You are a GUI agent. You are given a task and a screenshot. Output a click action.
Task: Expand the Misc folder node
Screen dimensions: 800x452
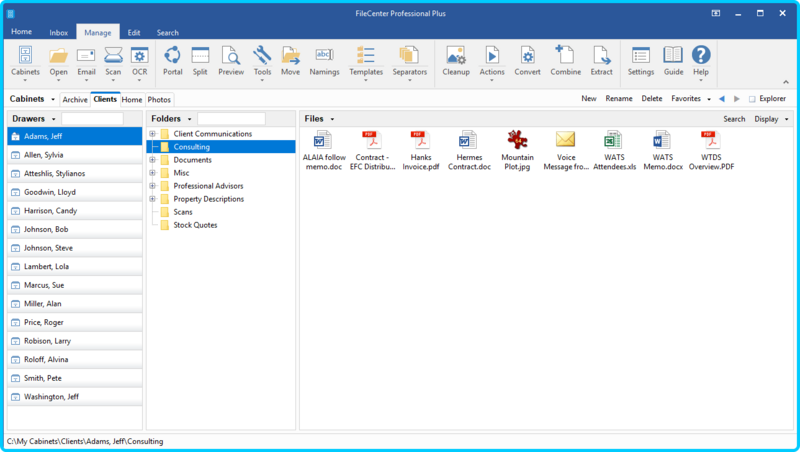(x=152, y=173)
